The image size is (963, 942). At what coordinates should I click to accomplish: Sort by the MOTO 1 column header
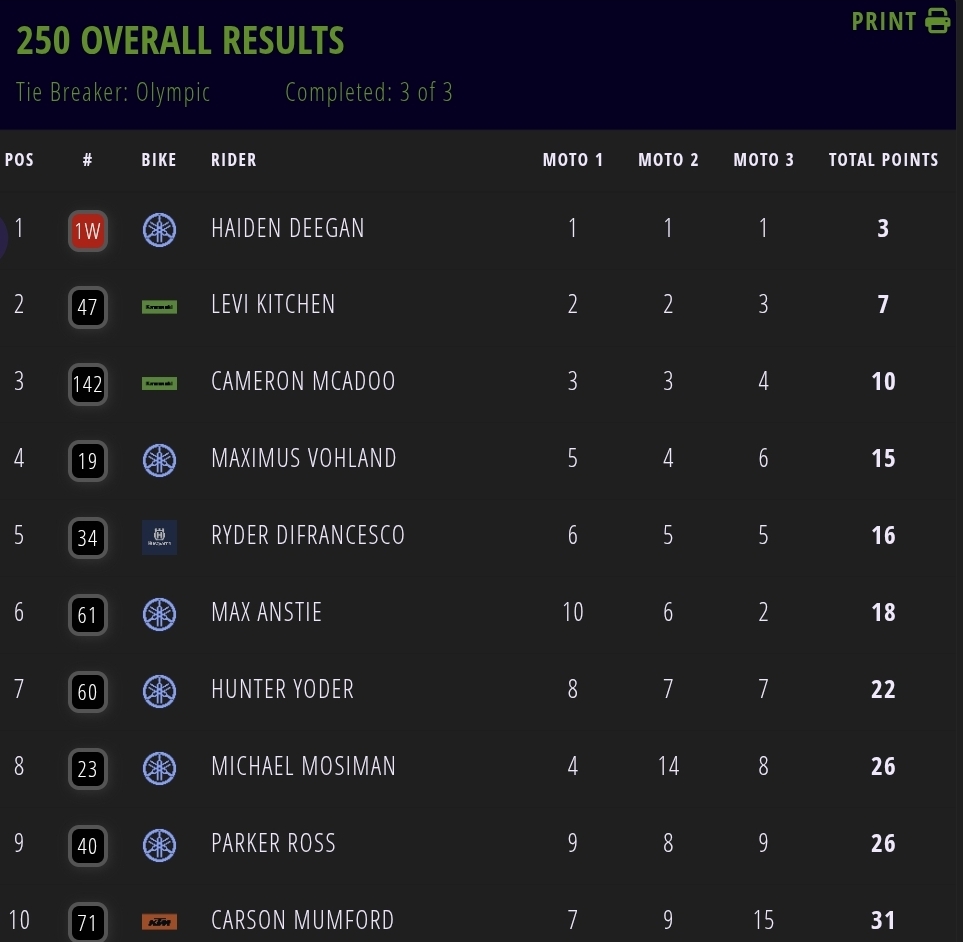[573, 160]
